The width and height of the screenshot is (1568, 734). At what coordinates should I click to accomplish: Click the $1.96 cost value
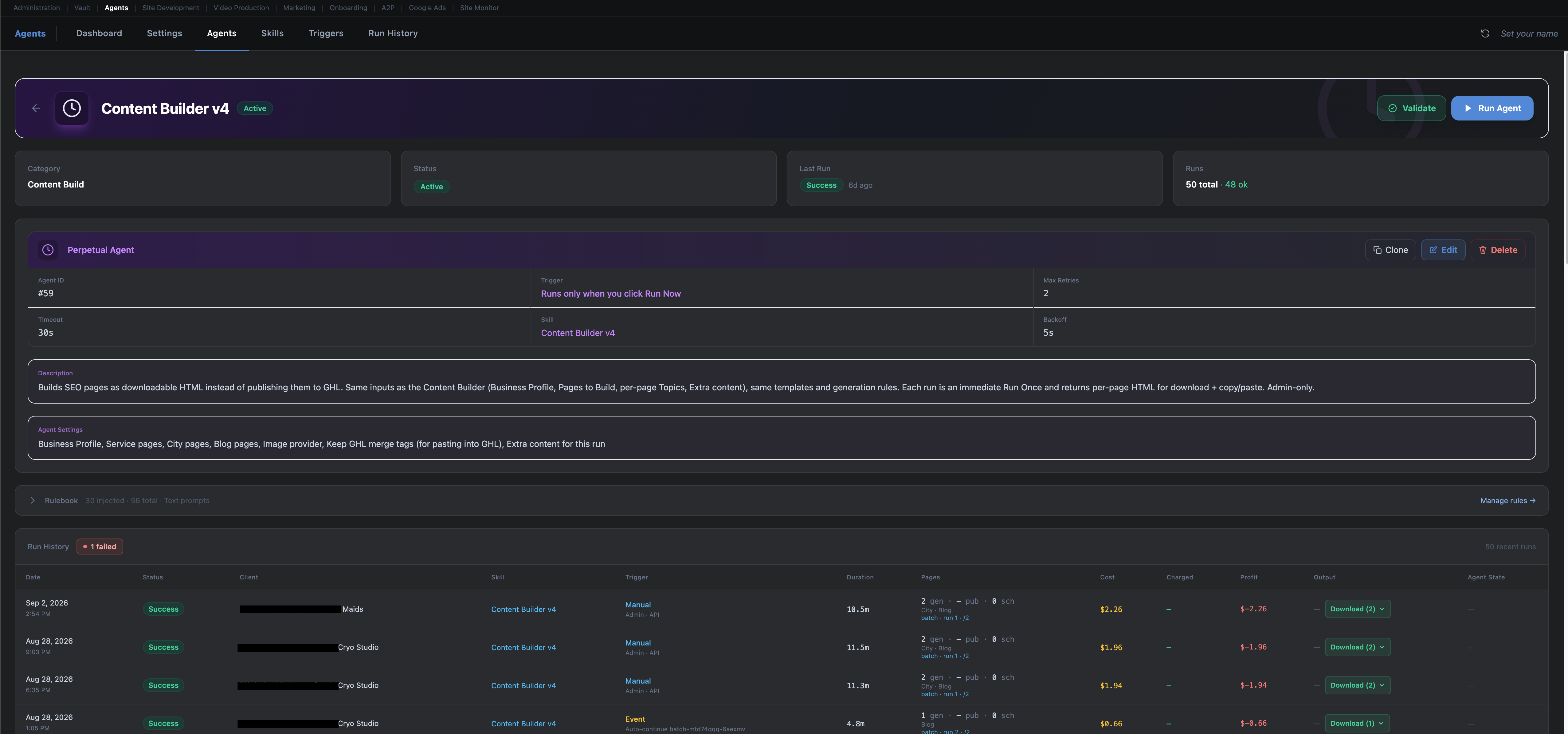coord(1111,648)
